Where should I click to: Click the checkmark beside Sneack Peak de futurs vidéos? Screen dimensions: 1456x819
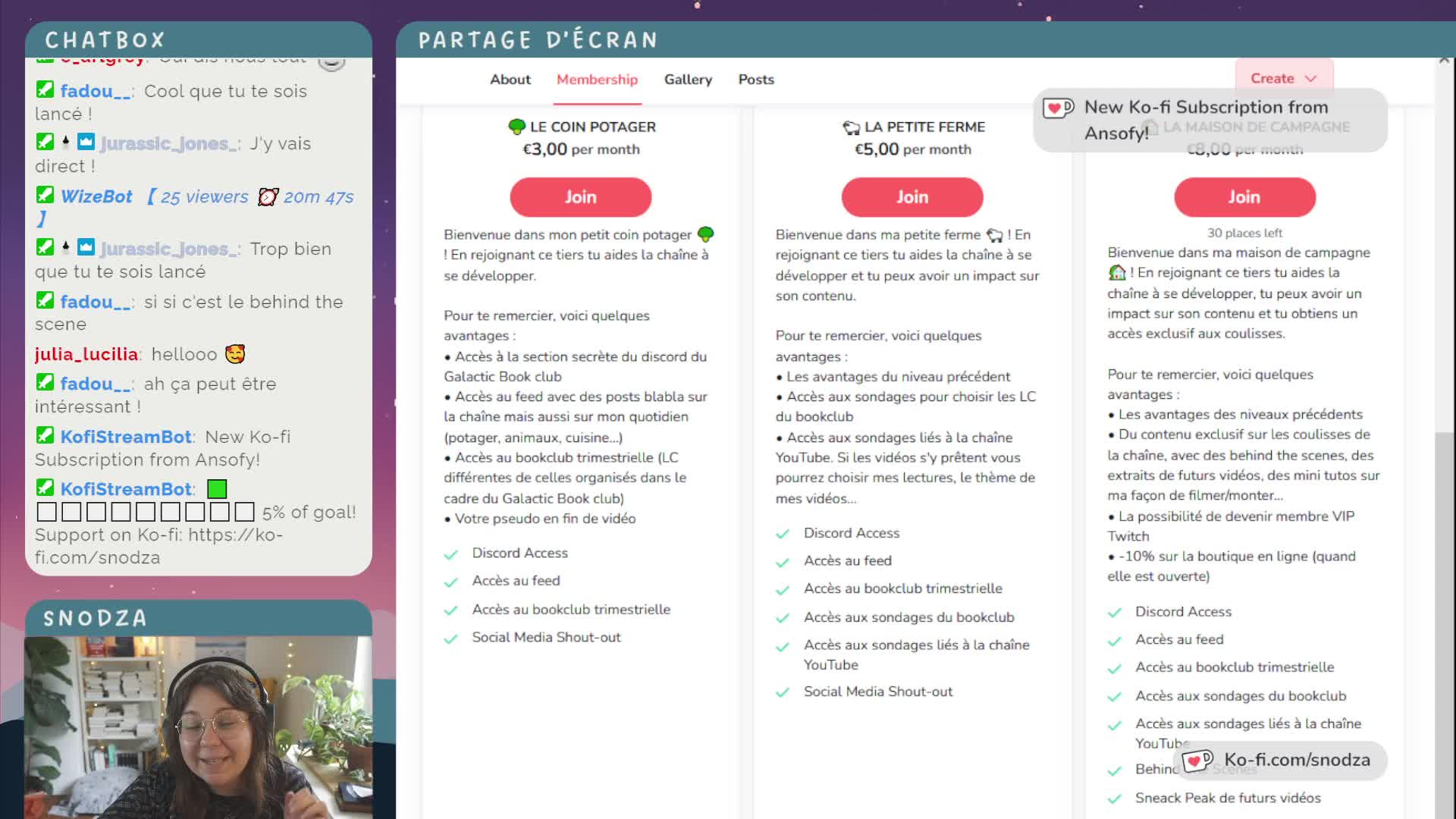[1114, 799]
